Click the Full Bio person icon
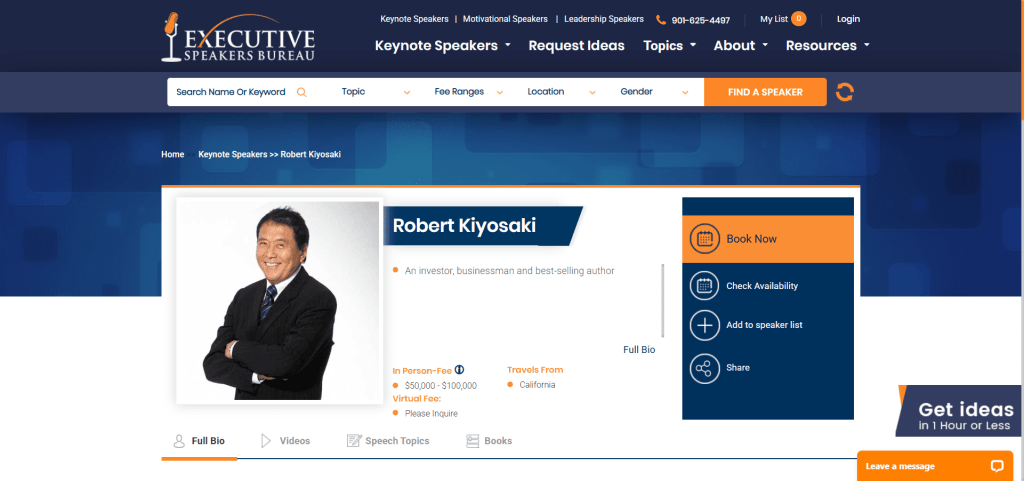 tap(179, 441)
